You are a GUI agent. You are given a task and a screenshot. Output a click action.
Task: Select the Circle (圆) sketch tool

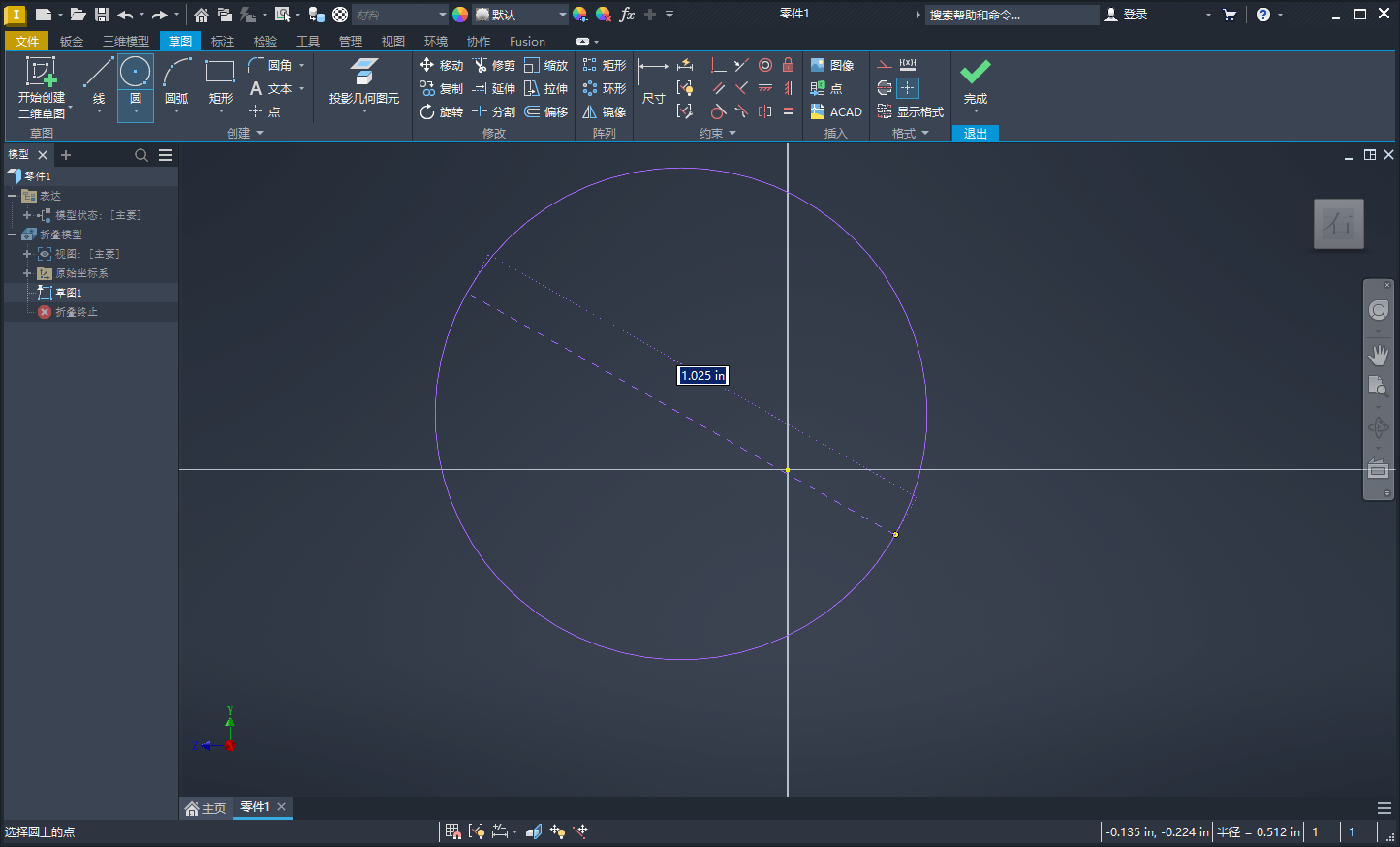click(136, 82)
